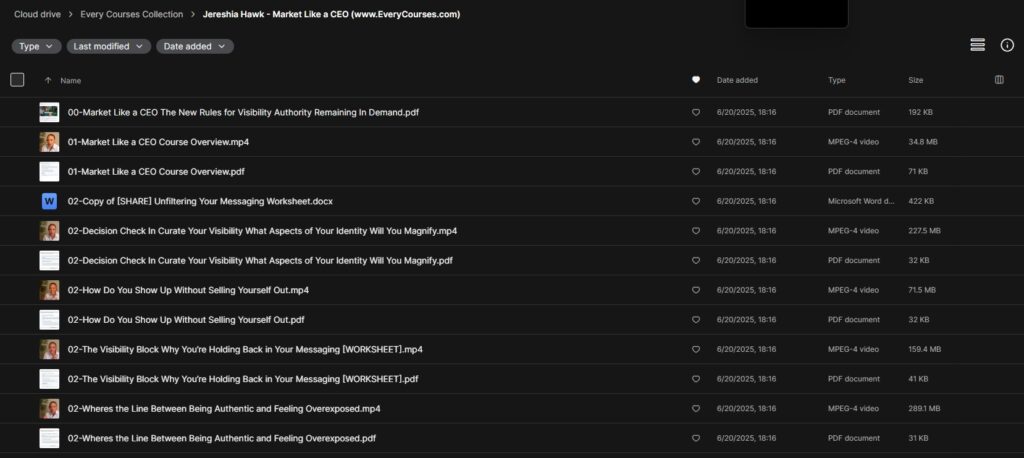Sort by the Size column header
Image resolution: width=1024 pixels, height=458 pixels.
click(916, 80)
